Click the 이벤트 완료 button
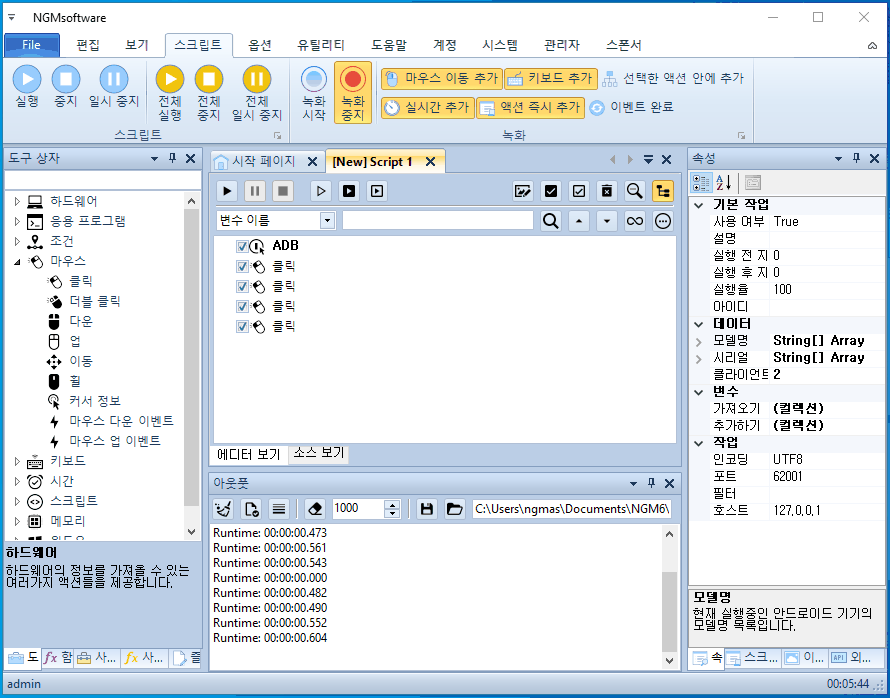Viewport: 890px width, 698px height. 631,107
